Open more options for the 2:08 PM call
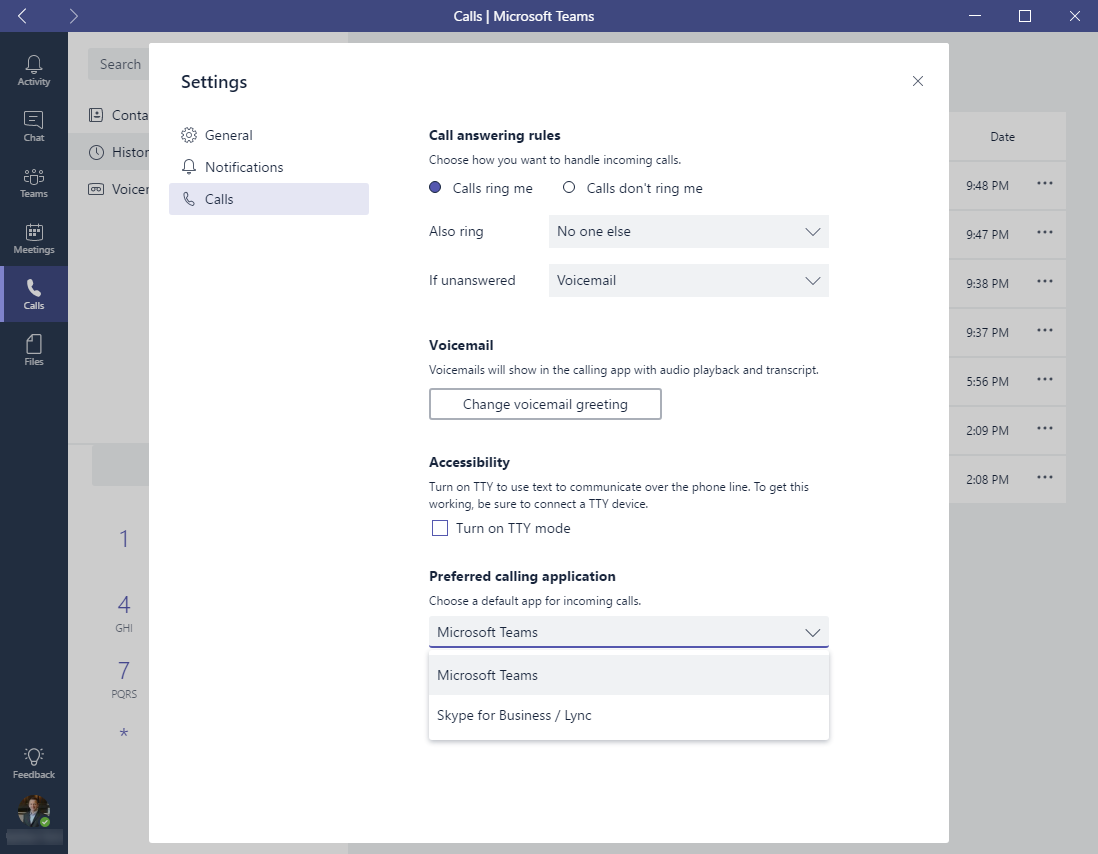This screenshot has height=854, width=1098. pos(1045,478)
